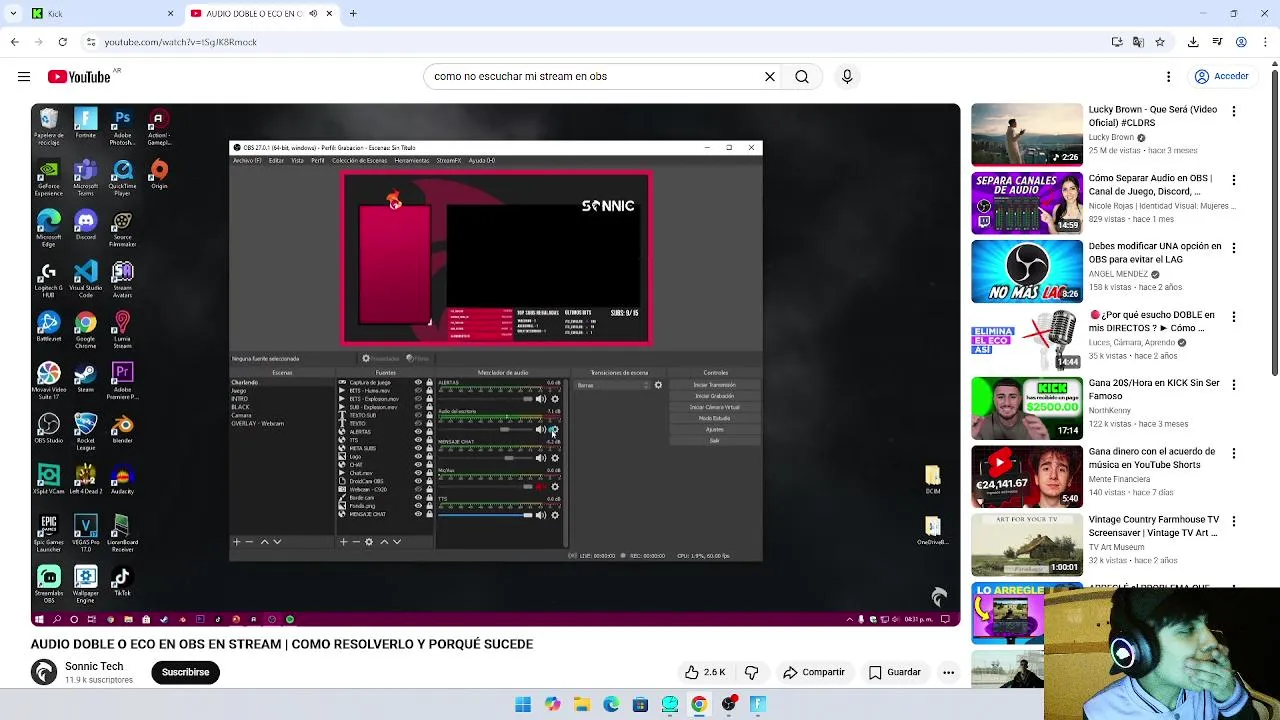Reload the page in Chrome
The height and width of the screenshot is (720, 1280).
[62, 42]
